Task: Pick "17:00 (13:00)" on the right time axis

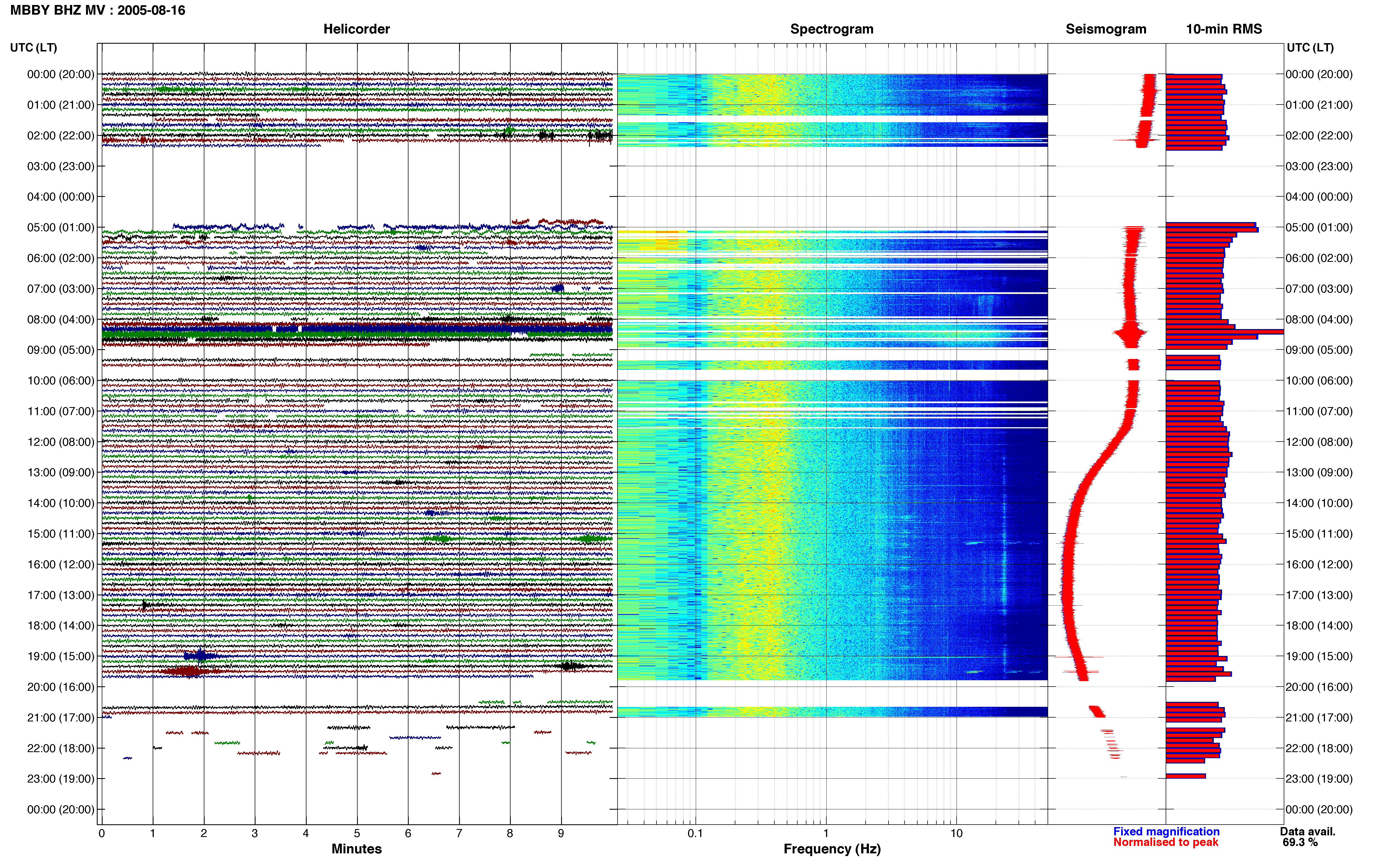Action: pos(1319,595)
